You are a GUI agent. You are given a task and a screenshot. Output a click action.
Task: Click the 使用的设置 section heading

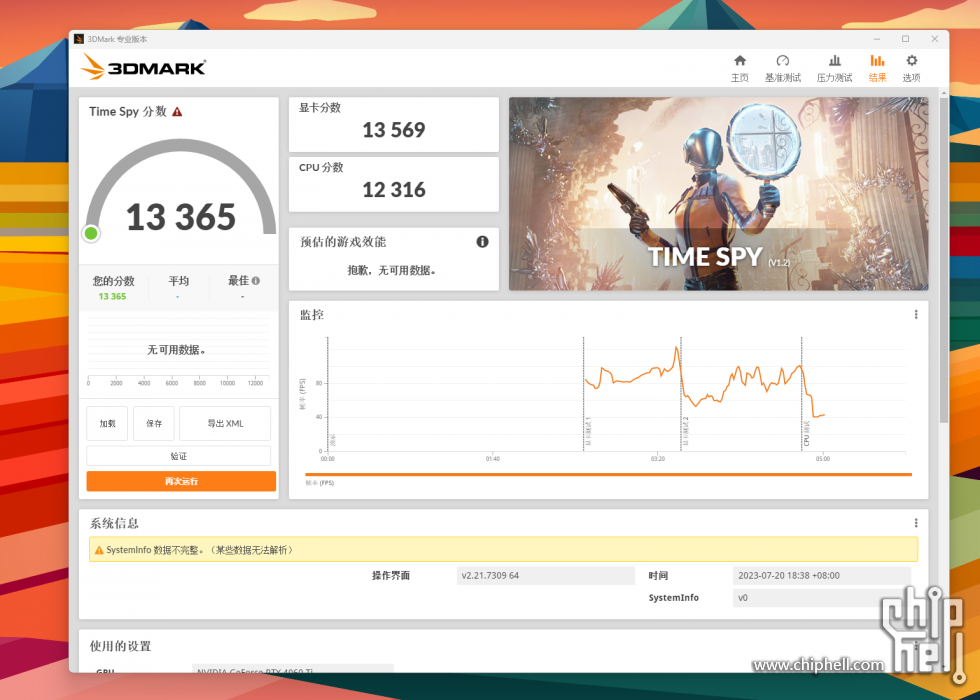pyautogui.click(x=121, y=646)
